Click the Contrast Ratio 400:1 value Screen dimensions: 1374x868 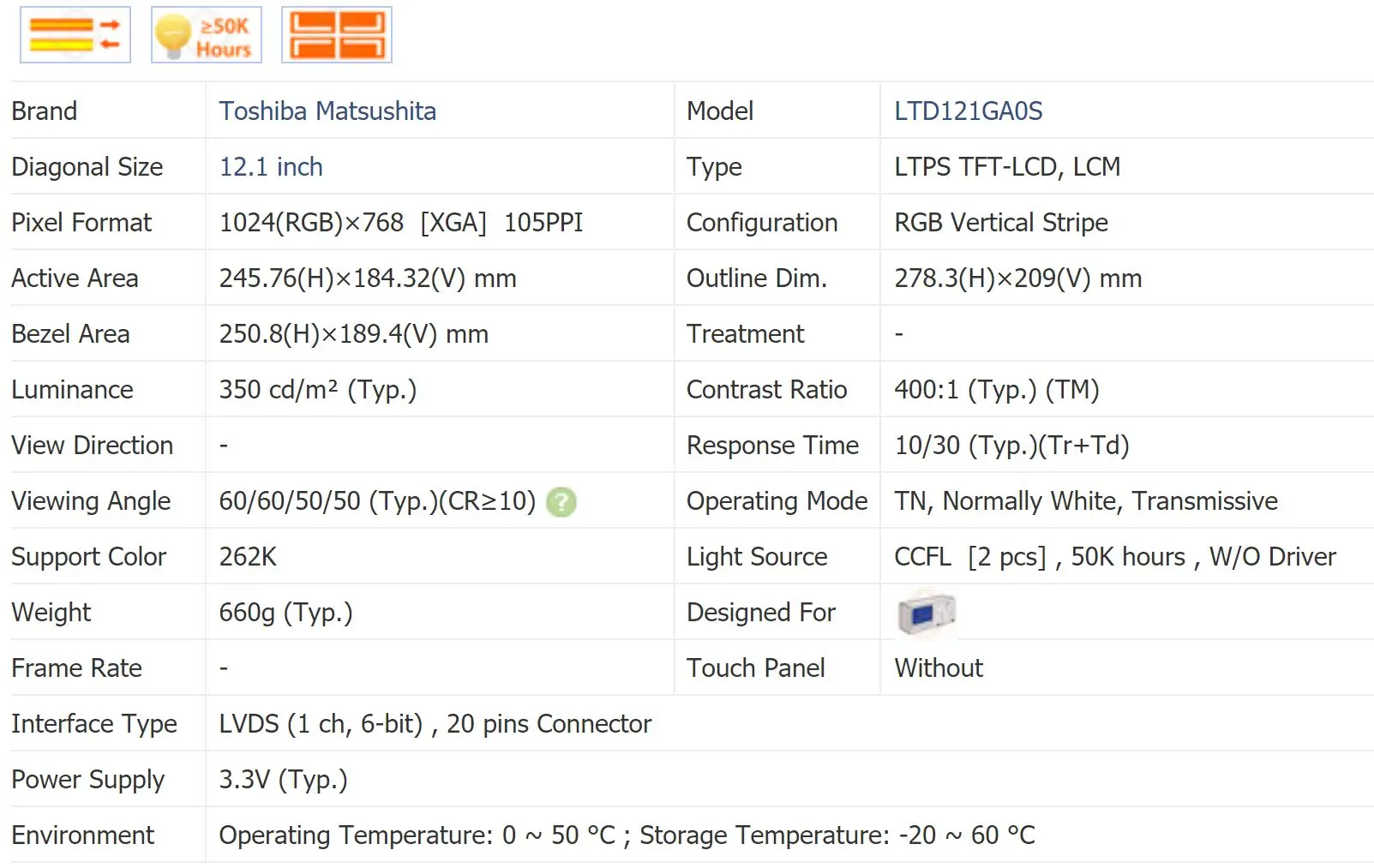996,390
